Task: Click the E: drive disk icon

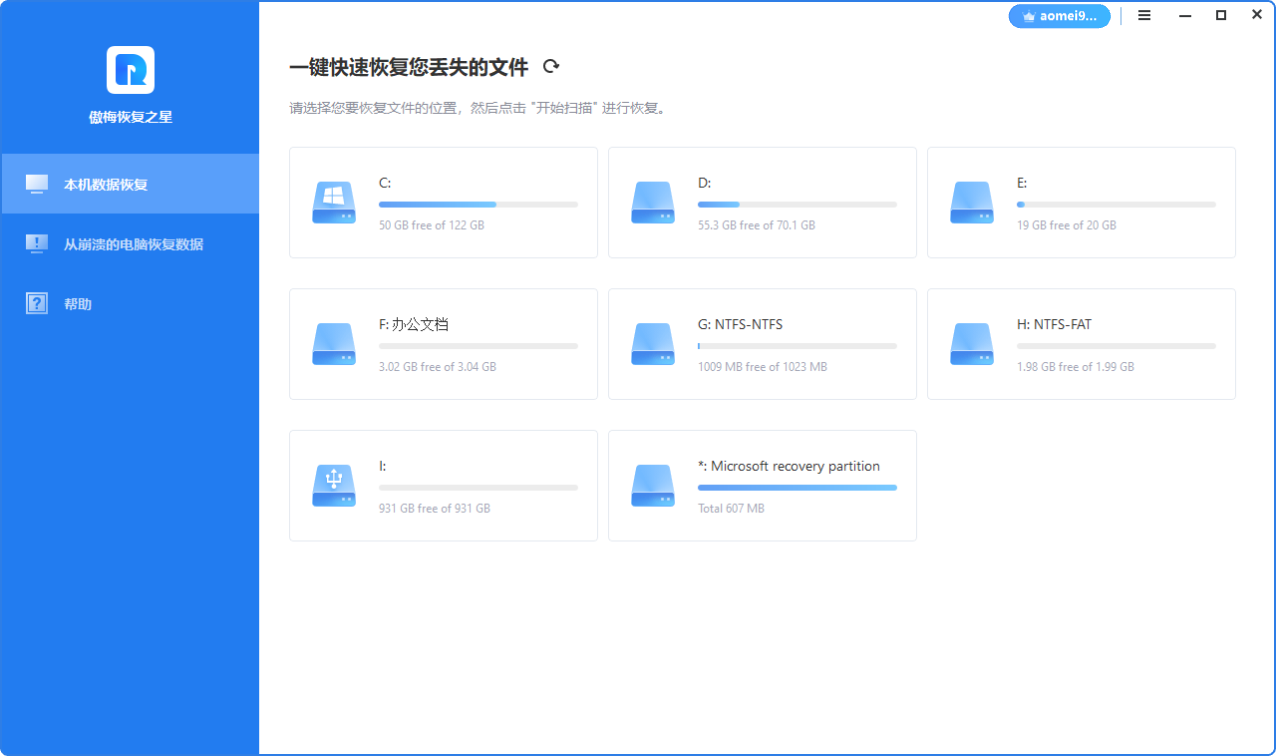Action: click(971, 203)
